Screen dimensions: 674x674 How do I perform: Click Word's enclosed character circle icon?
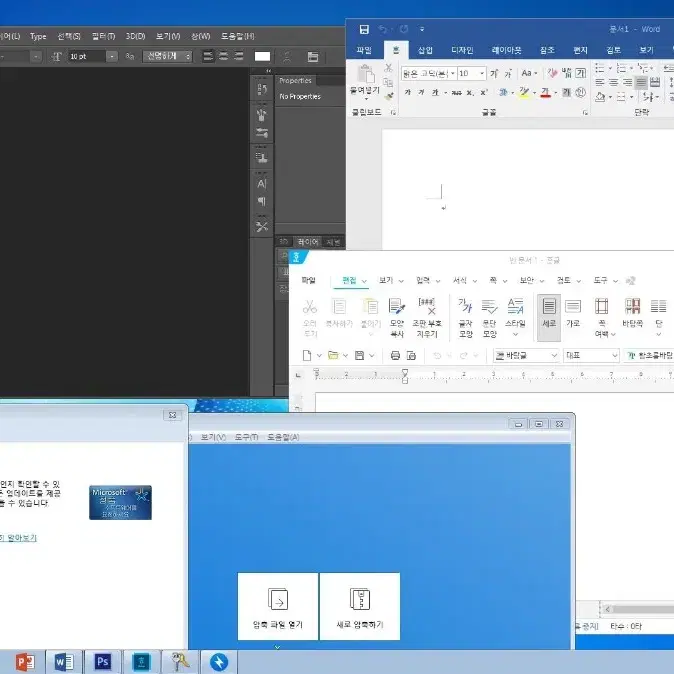pos(580,92)
